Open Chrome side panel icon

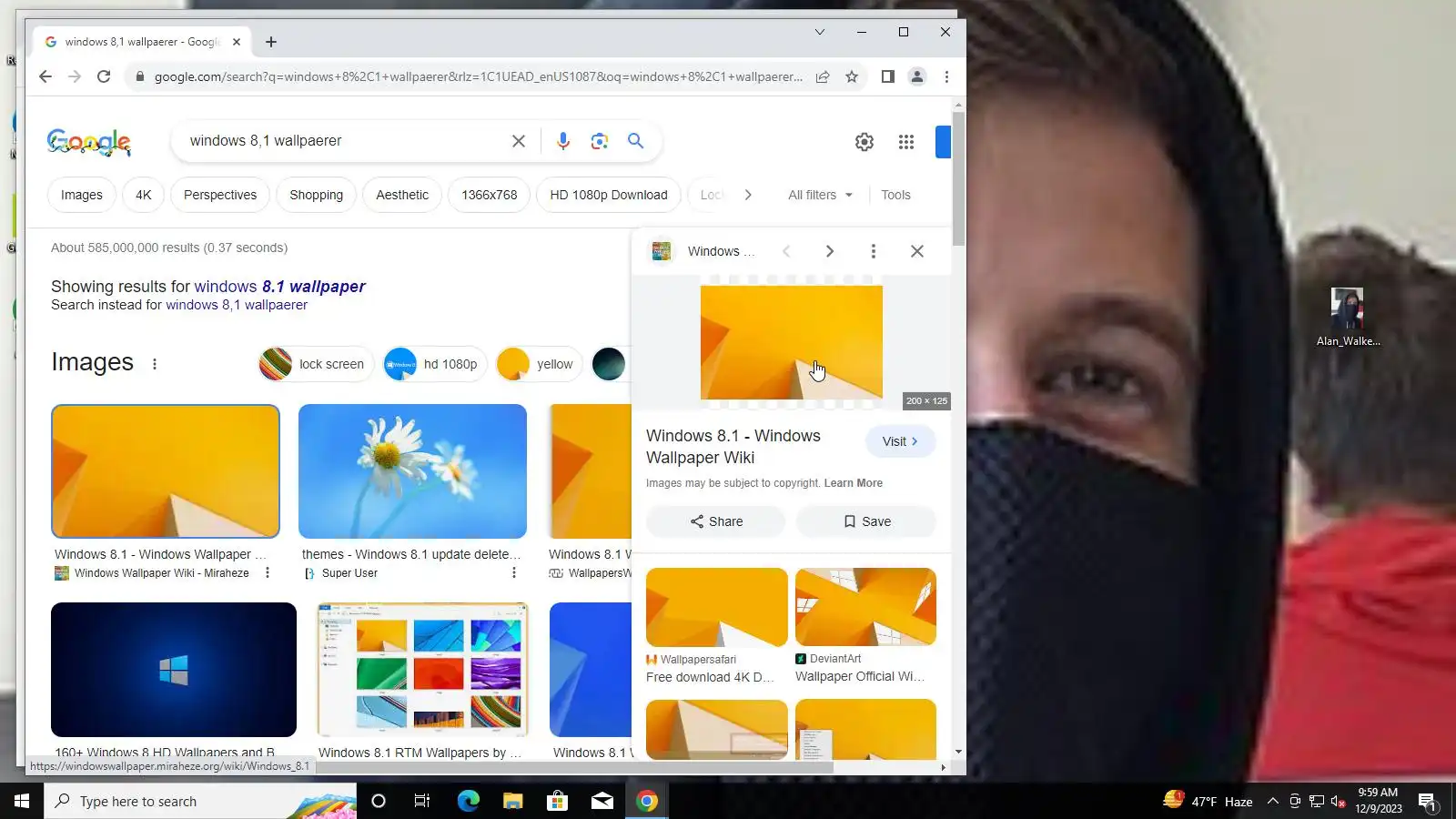coord(888,77)
